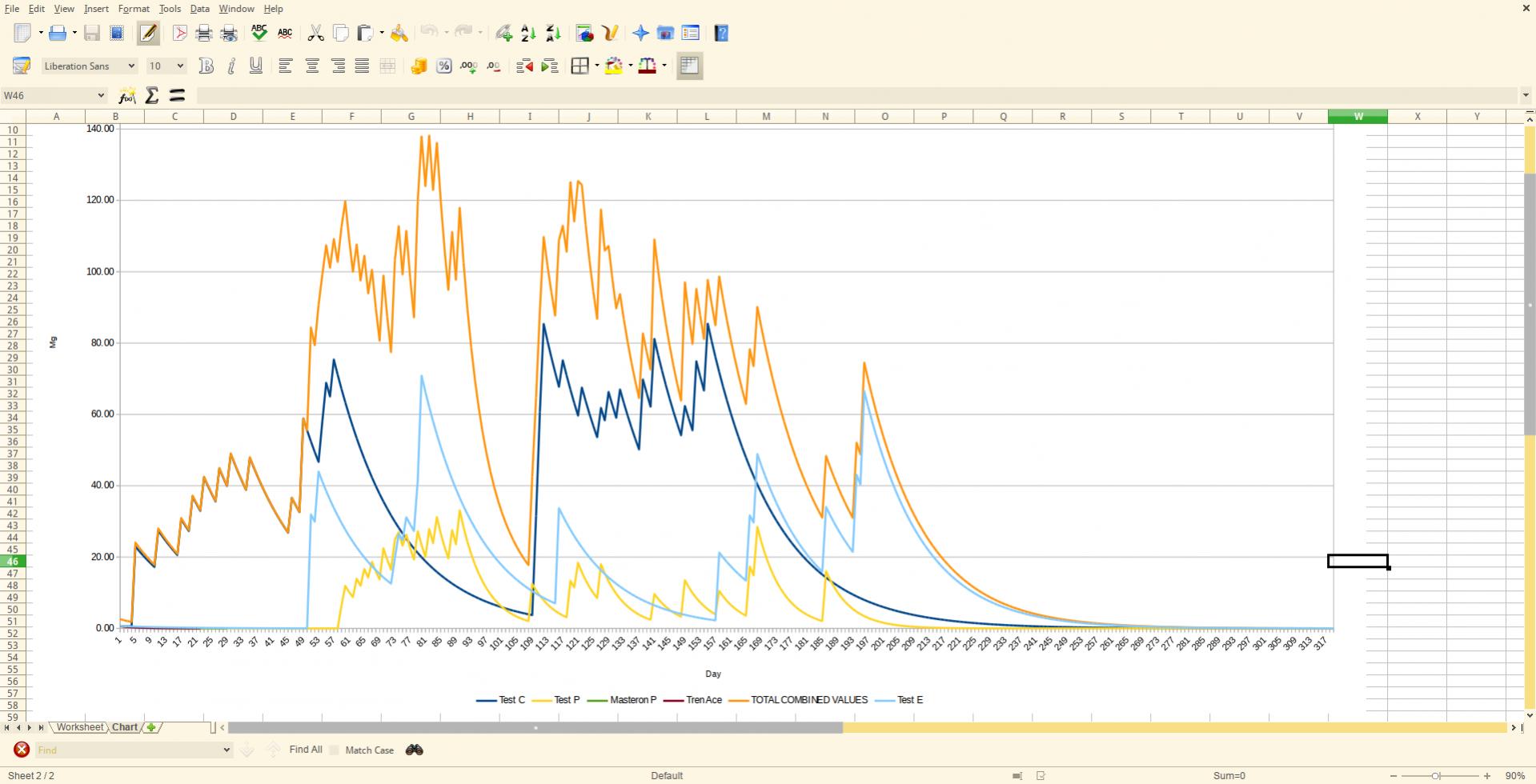Expand the formula bar arrow

click(x=1526, y=95)
